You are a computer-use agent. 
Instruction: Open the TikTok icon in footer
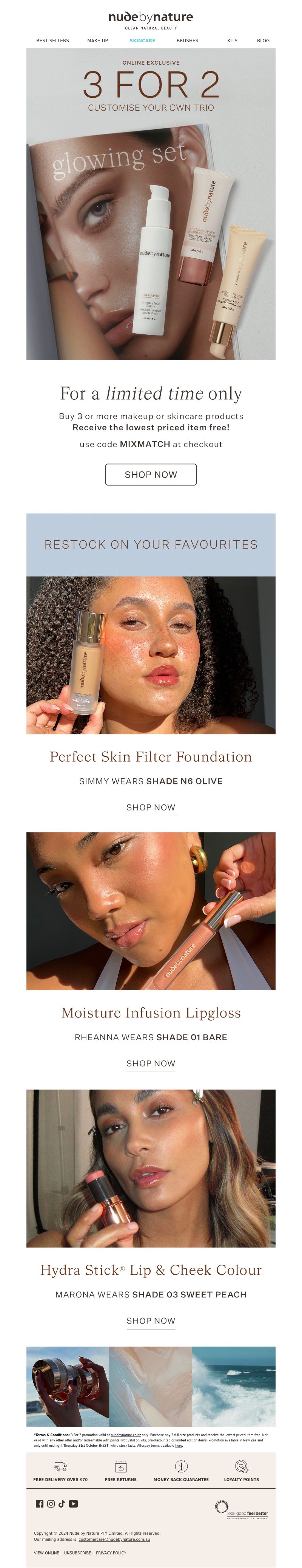point(62,1503)
